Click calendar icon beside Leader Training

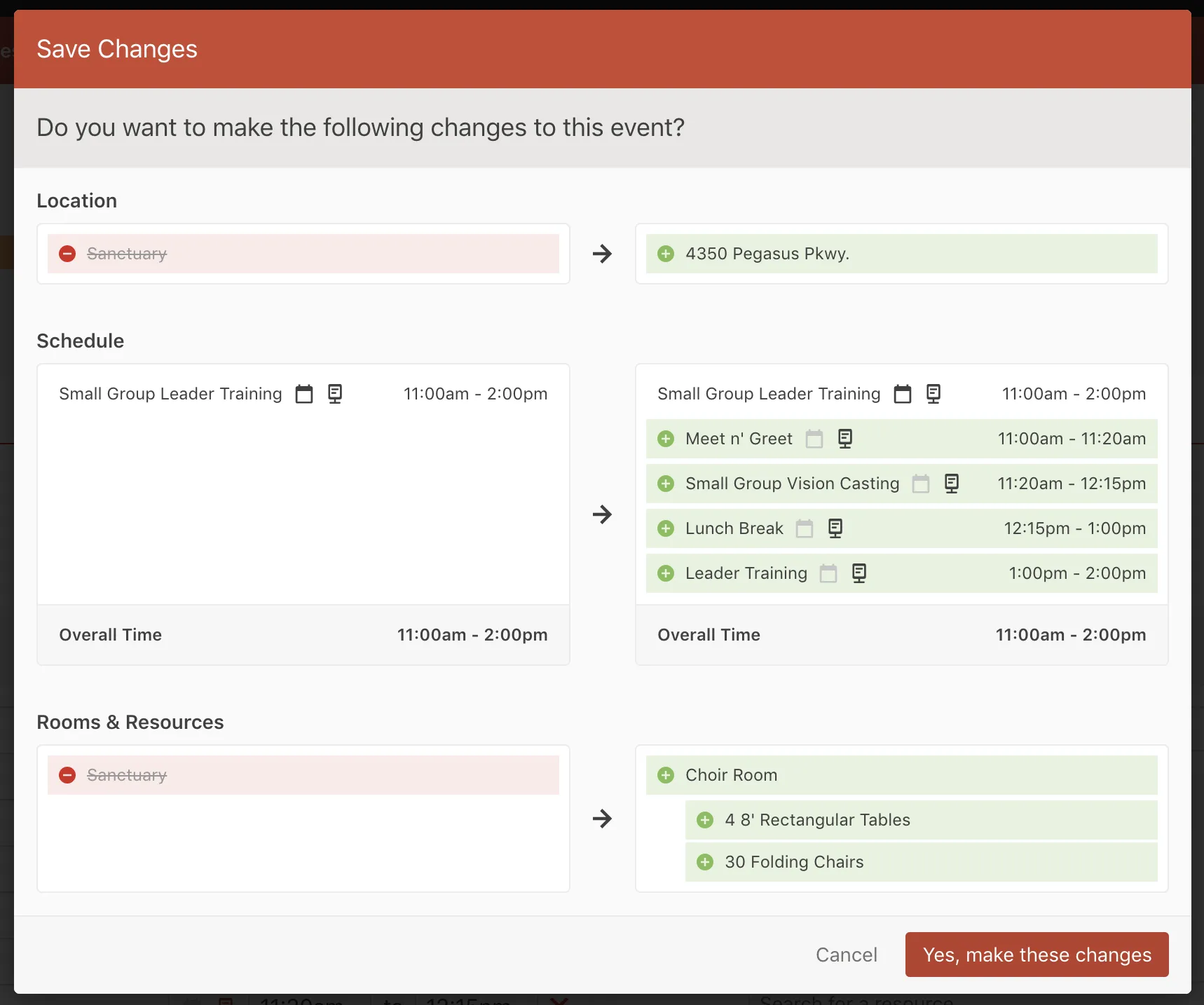(828, 573)
